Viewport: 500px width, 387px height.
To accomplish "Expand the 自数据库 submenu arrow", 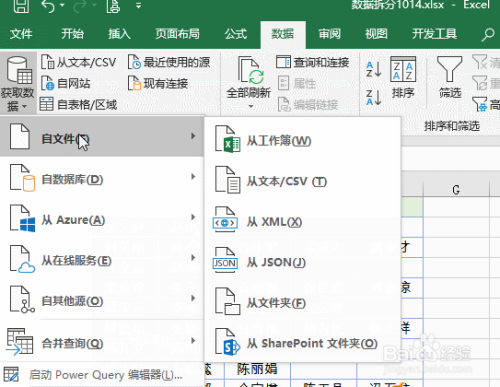I will point(193,177).
